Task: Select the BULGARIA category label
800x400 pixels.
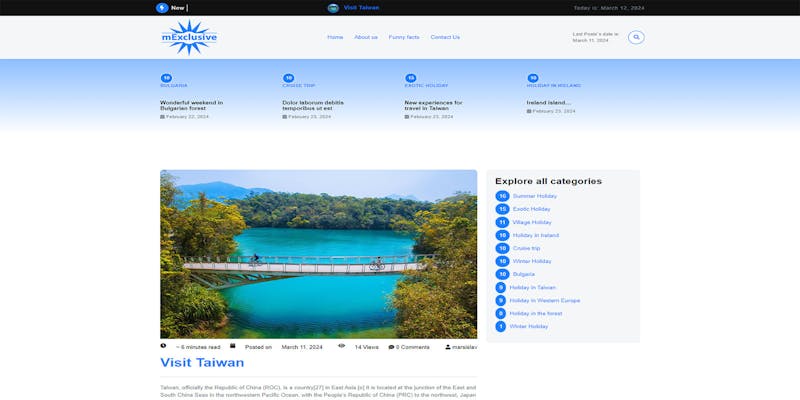Action: pos(174,86)
